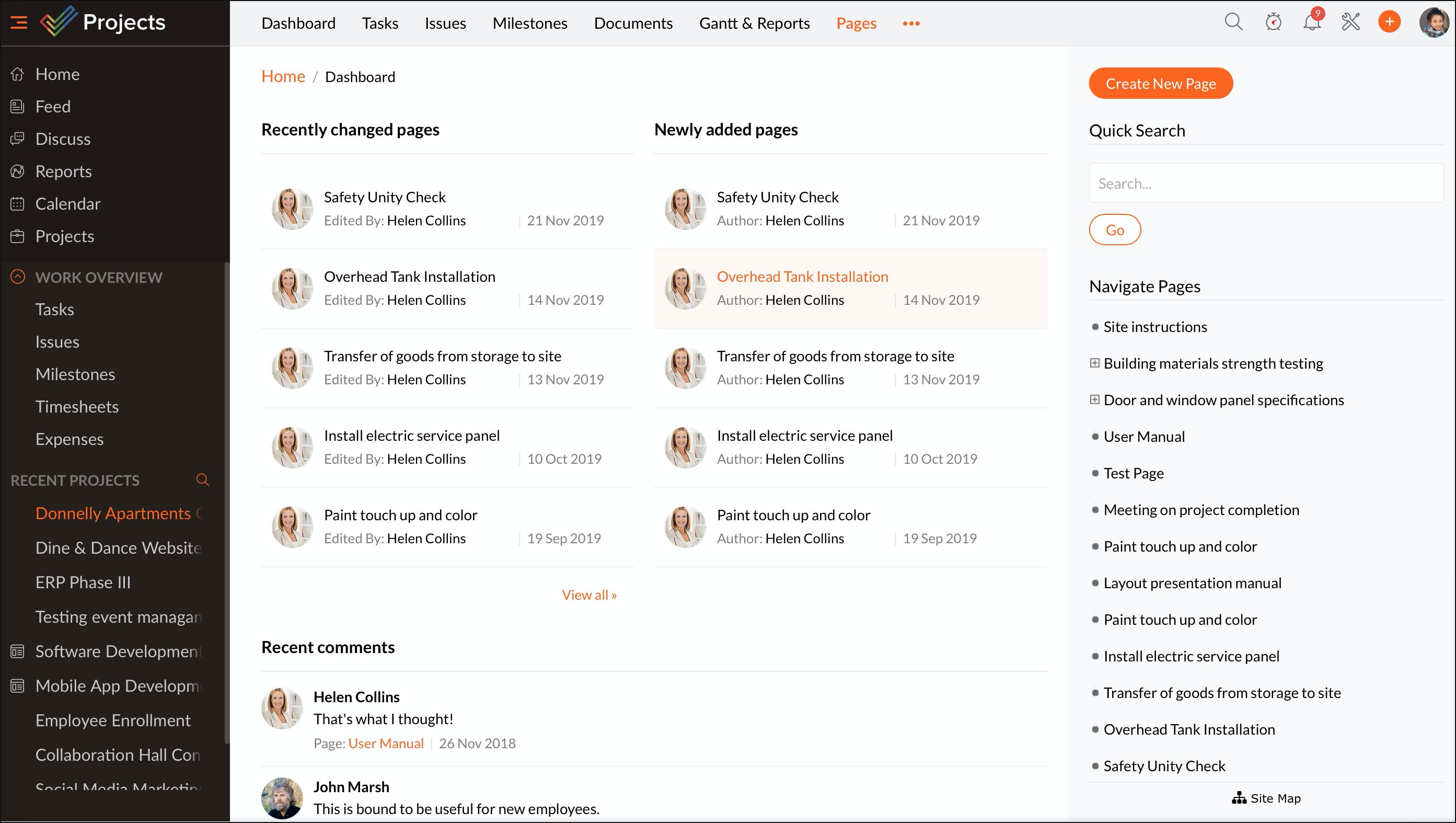Viewport: 1456px width, 823px height.
Task: Search recent projects magnifier icon
Action: 202,479
